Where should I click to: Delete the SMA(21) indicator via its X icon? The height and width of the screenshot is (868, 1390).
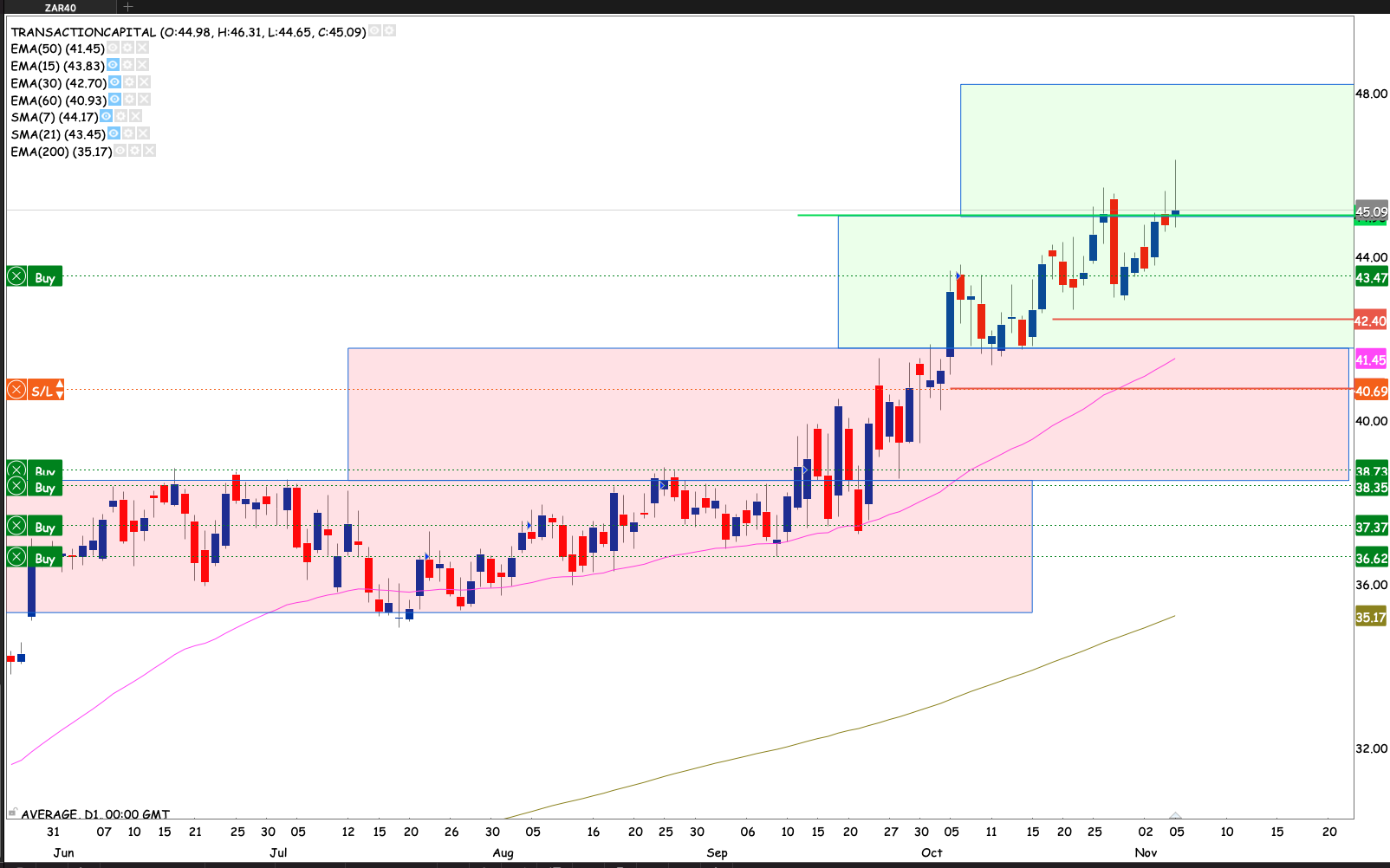pos(143,133)
